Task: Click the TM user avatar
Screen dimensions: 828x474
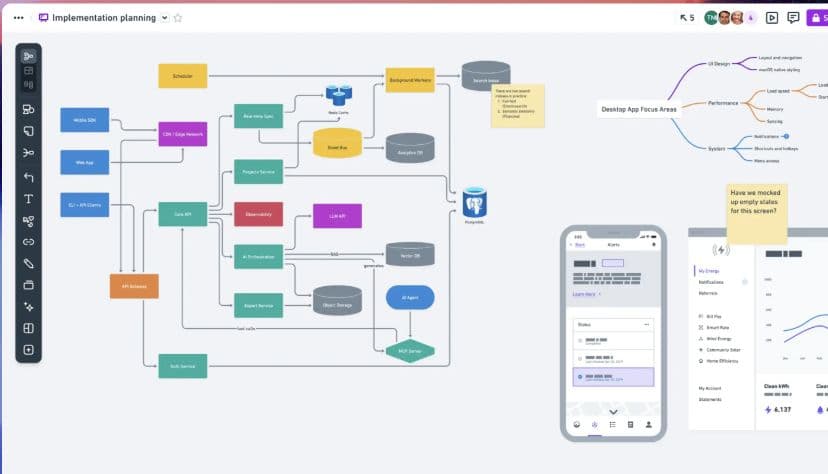Action: (x=711, y=18)
